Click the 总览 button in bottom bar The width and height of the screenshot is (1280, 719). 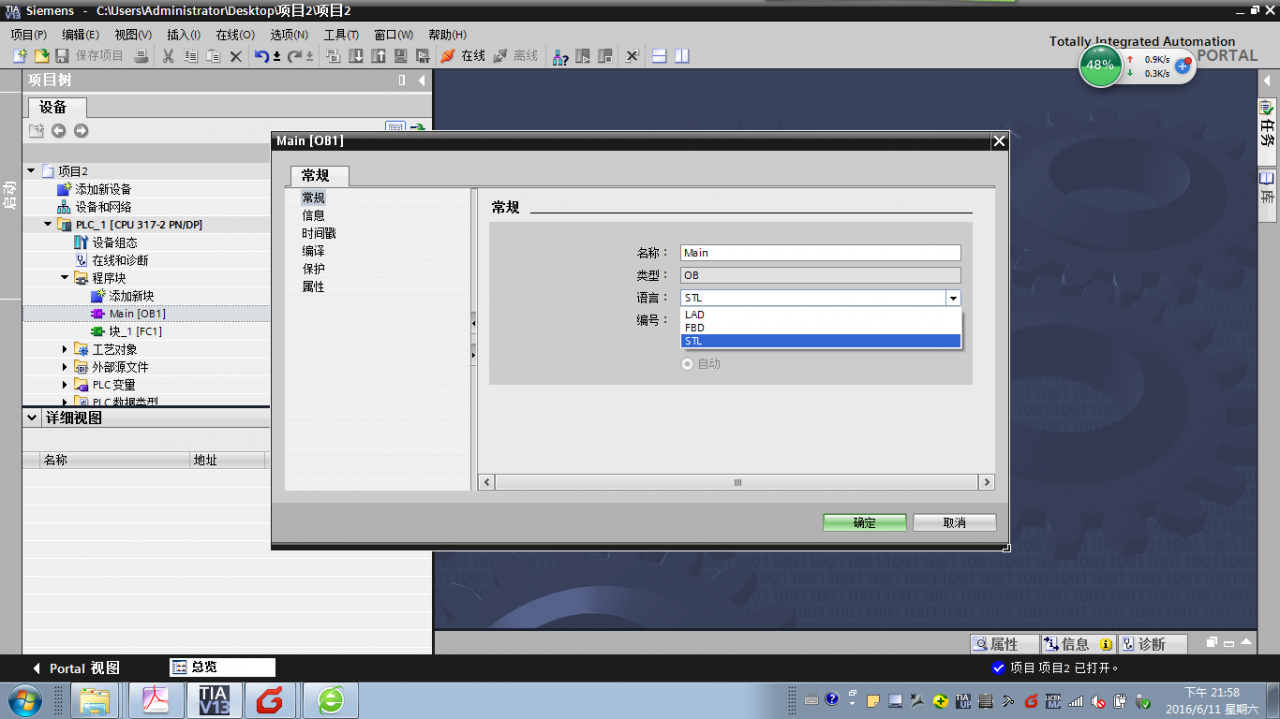222,667
